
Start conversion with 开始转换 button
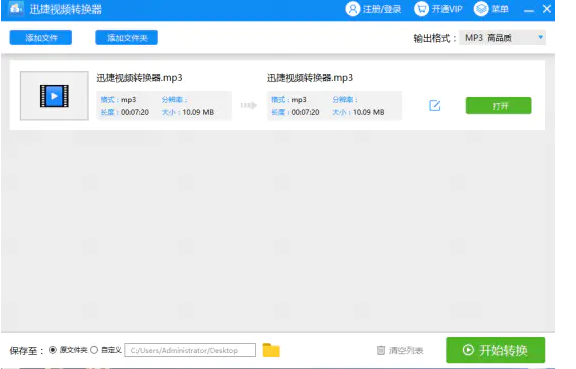496,350
